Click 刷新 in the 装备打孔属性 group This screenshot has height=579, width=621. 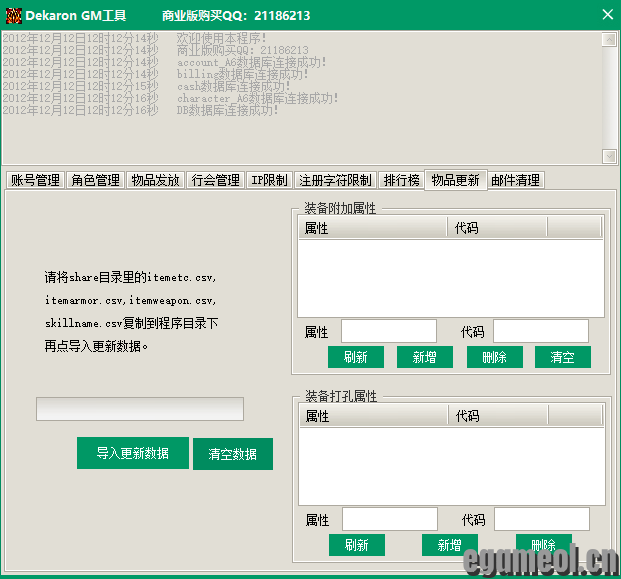coord(356,545)
